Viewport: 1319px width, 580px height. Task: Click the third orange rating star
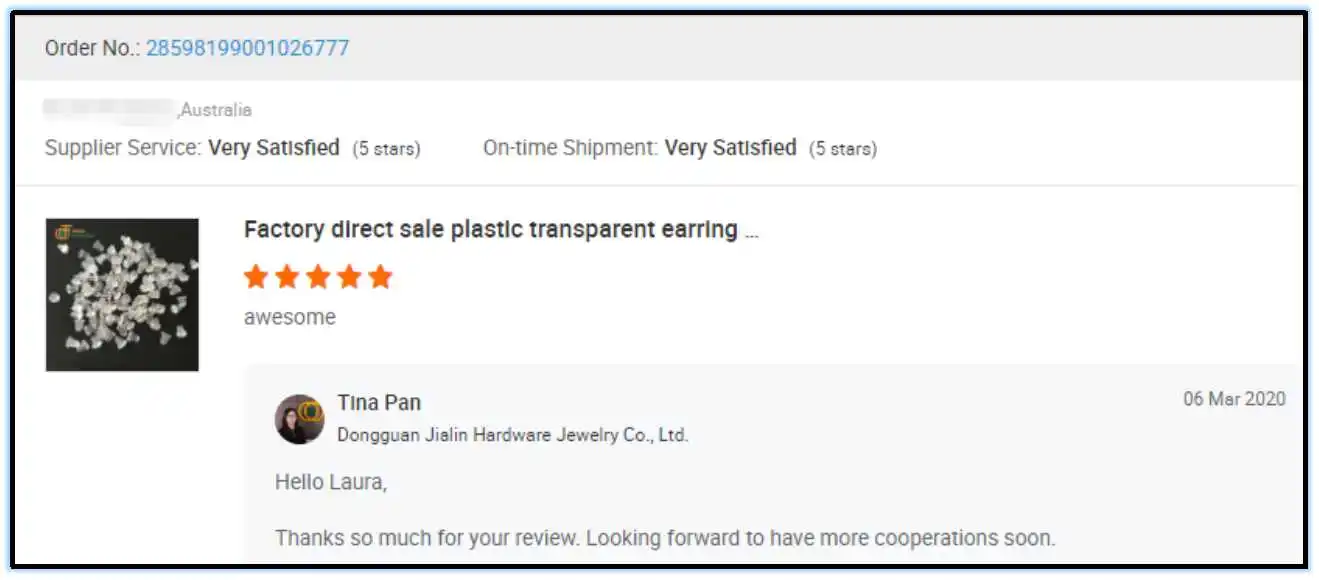coord(318,277)
